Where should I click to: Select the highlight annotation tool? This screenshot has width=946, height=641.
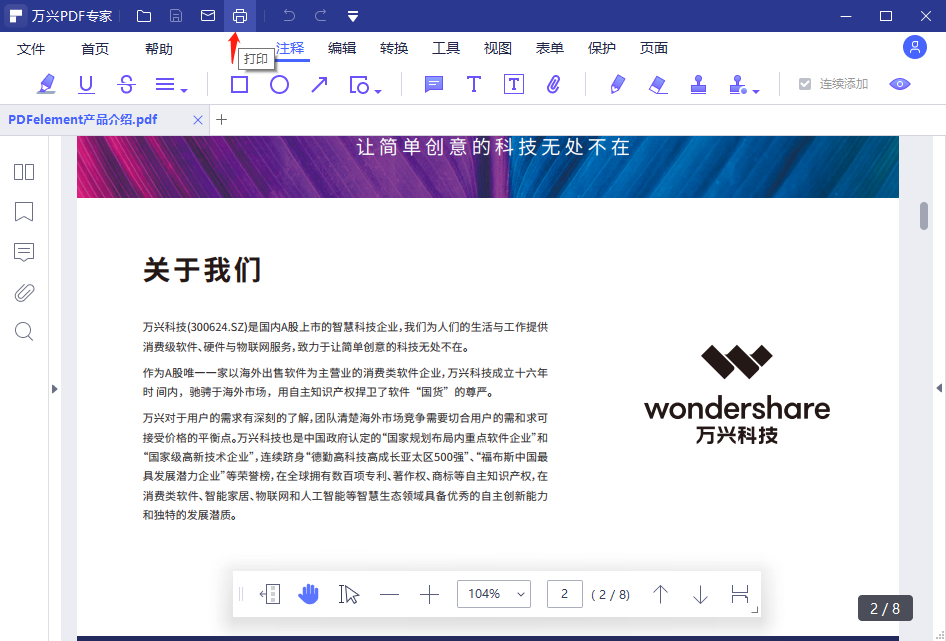(x=46, y=84)
